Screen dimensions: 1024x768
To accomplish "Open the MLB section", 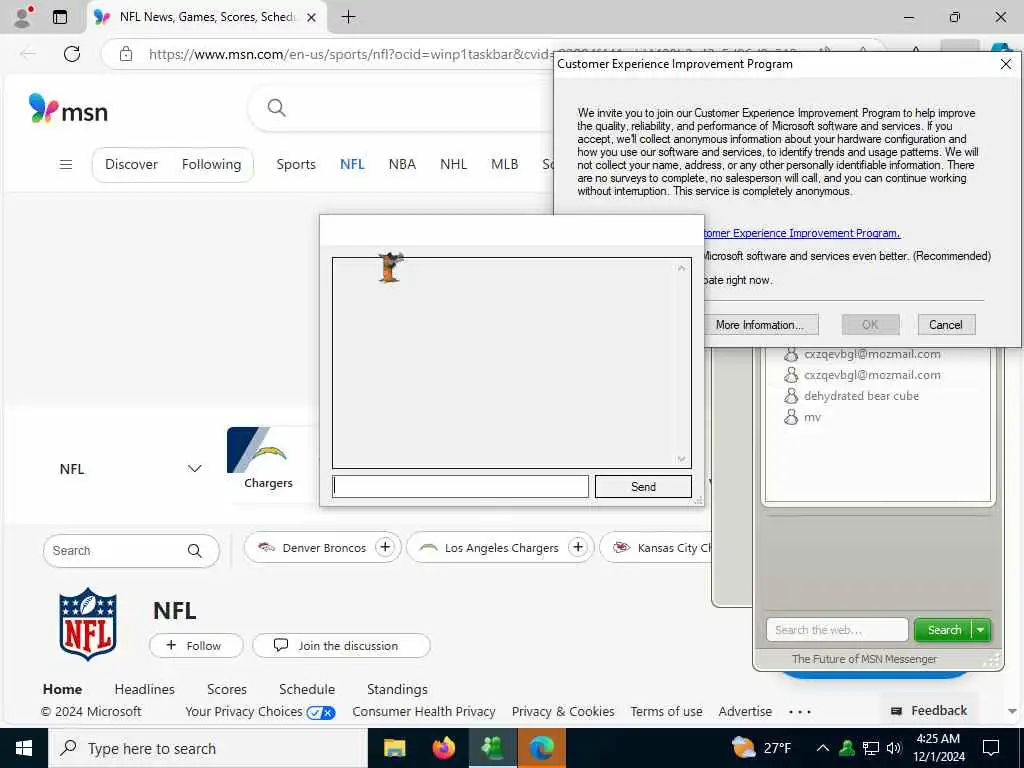I will [x=504, y=165].
